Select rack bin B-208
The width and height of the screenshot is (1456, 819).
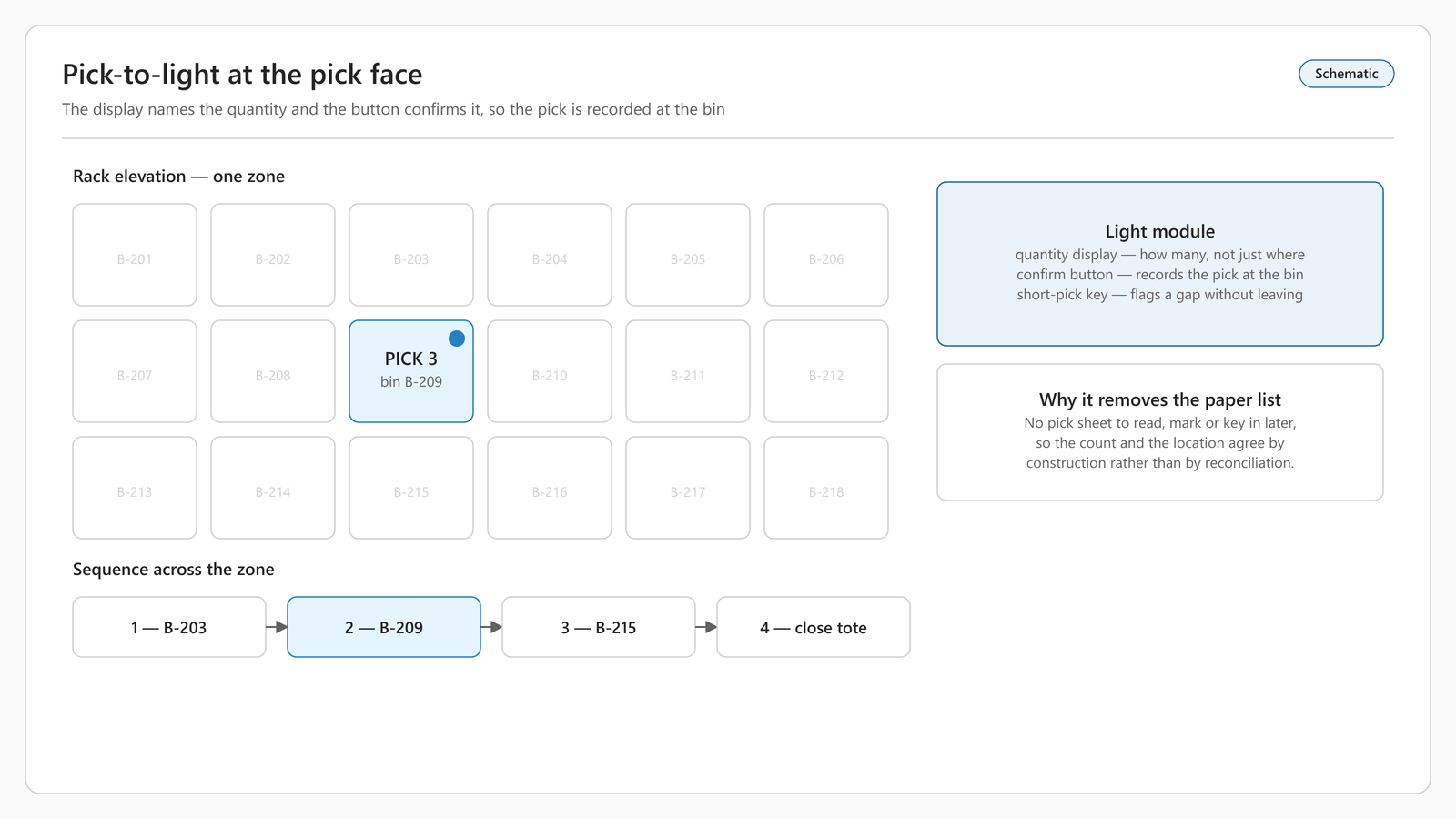[273, 371]
